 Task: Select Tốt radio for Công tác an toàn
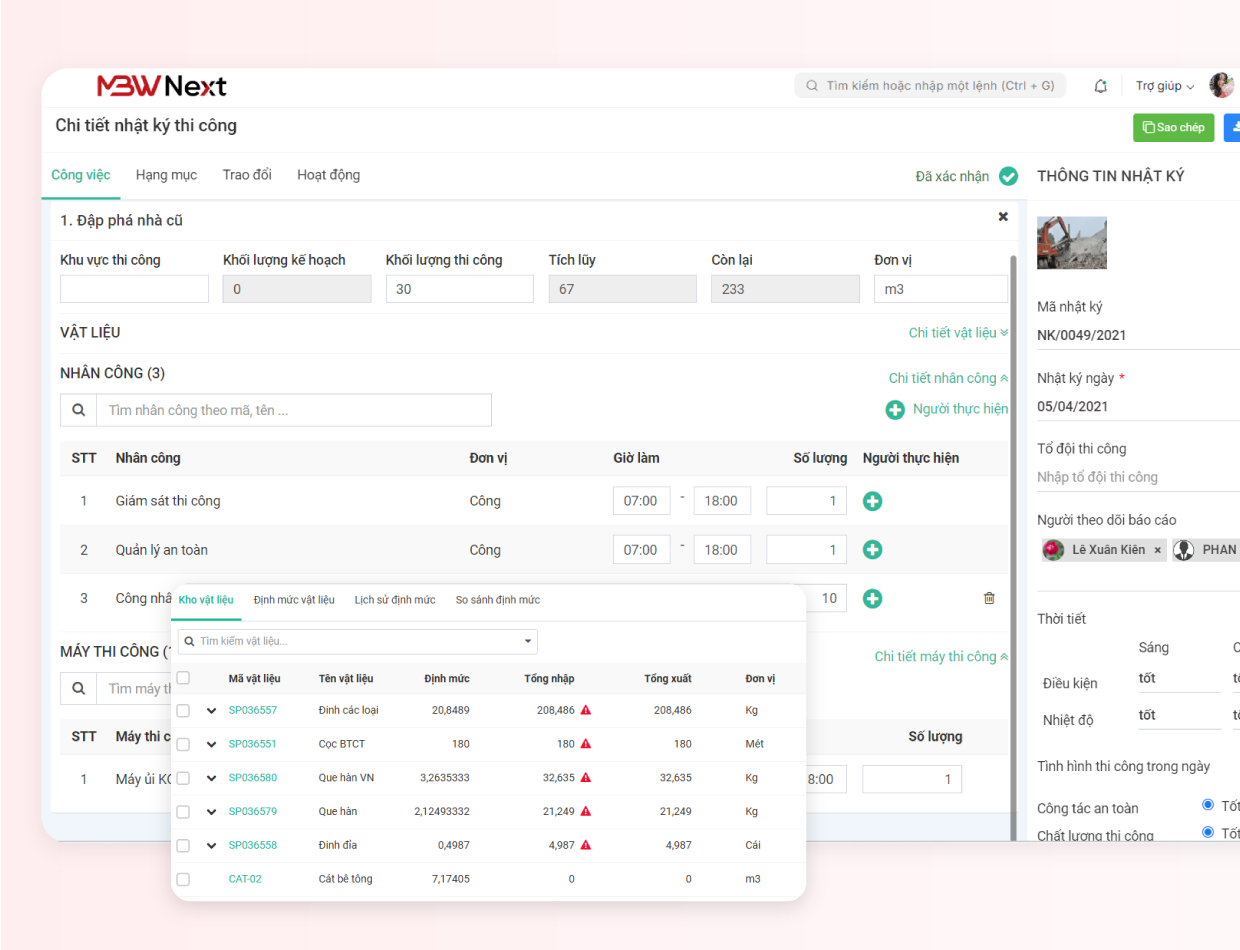coord(1208,805)
